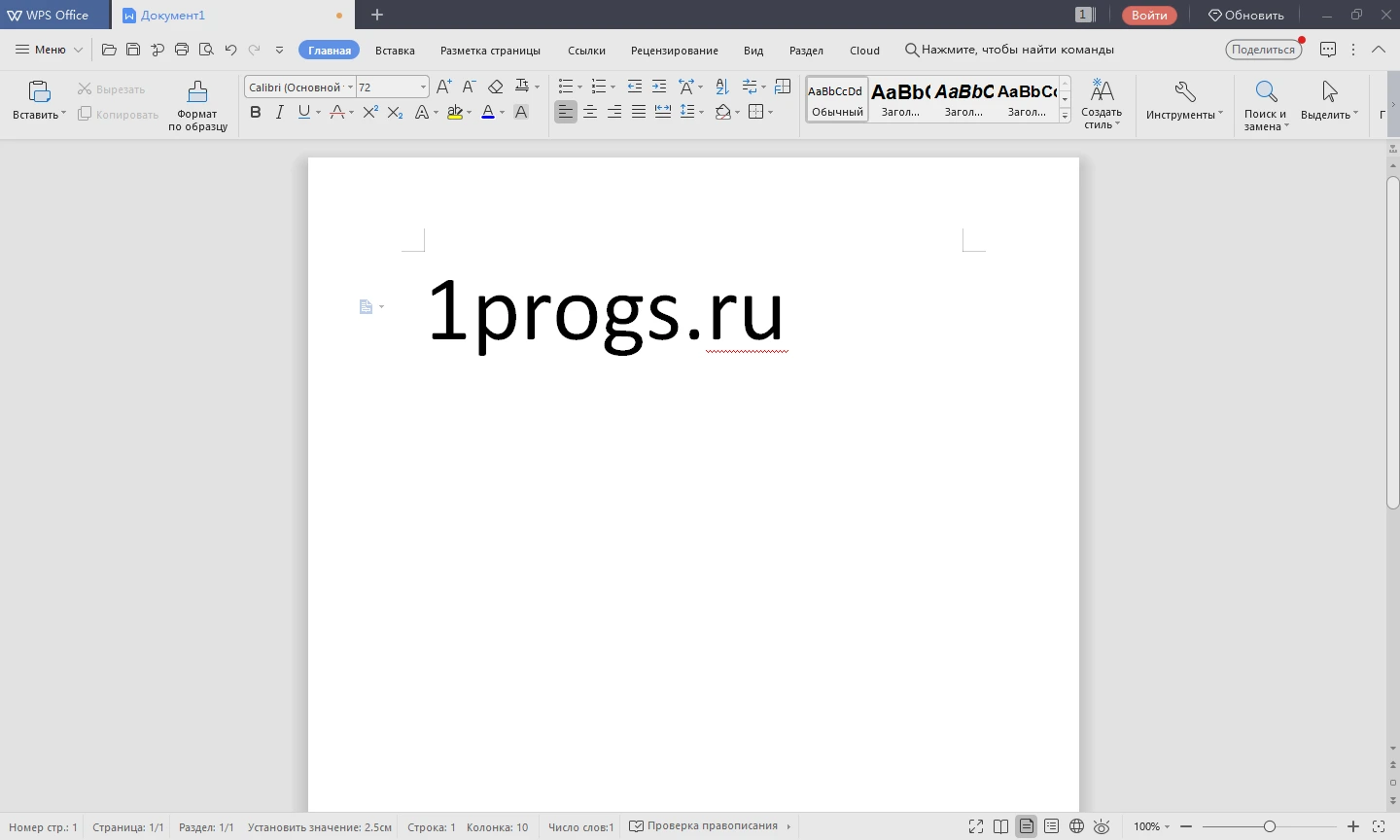Switch to the Вставка tab
Screen dimensions: 1400x840
[395, 51]
